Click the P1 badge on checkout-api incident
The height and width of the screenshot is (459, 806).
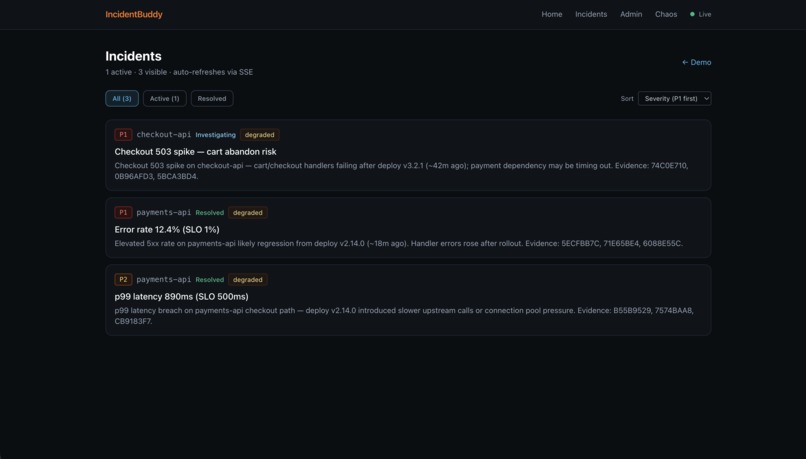pyautogui.click(x=123, y=135)
